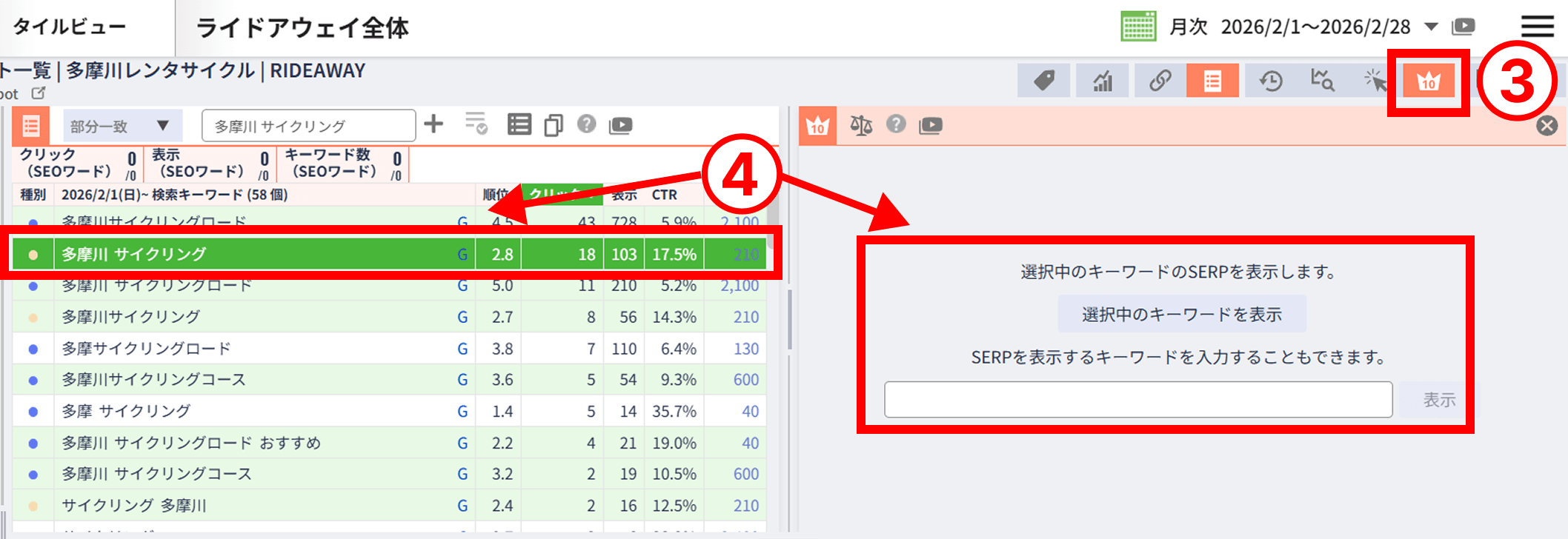Open the rising bar chart toolbar icon
The image size is (1568, 539).
point(1103,81)
